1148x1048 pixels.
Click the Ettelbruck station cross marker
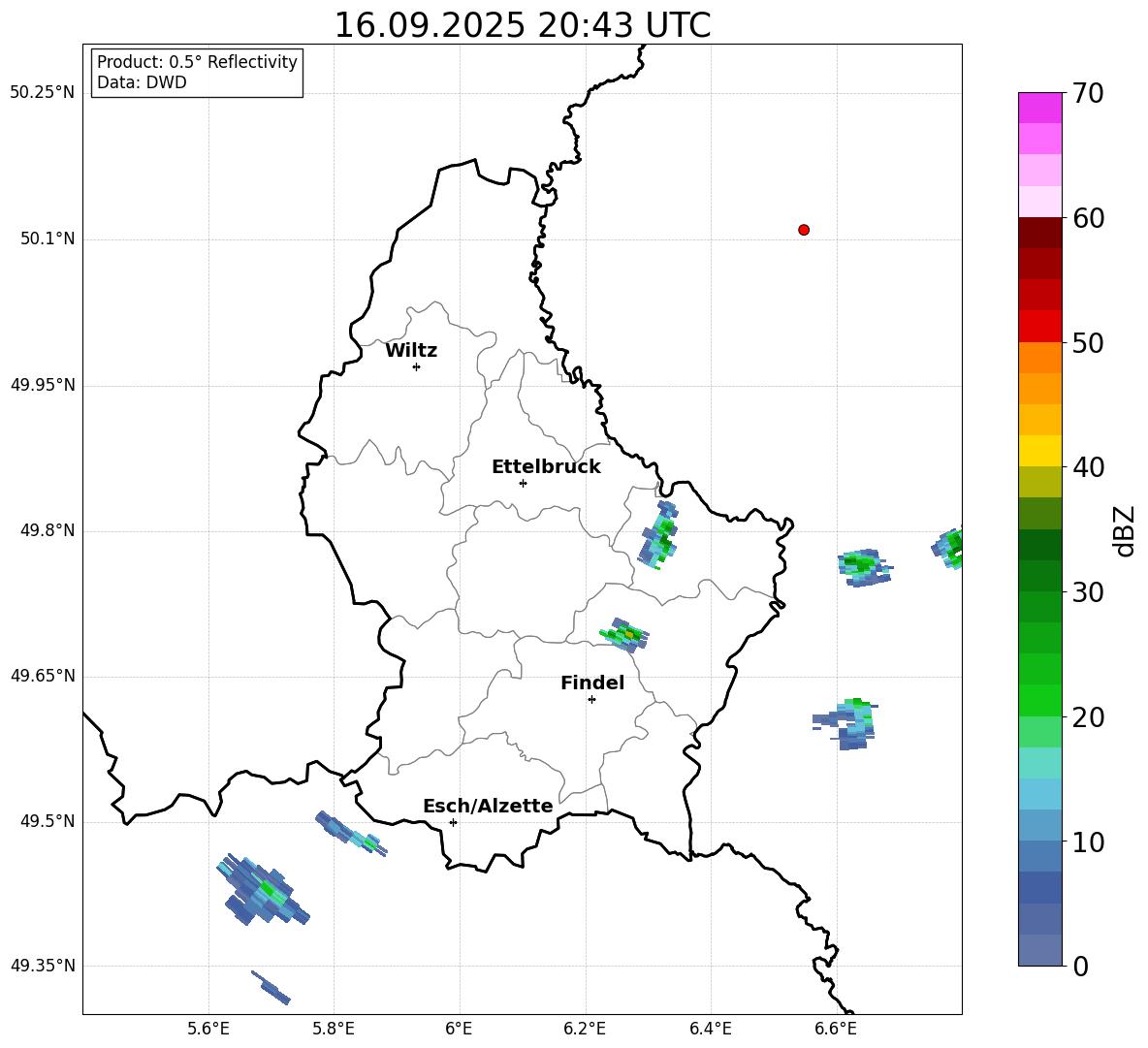(x=523, y=483)
